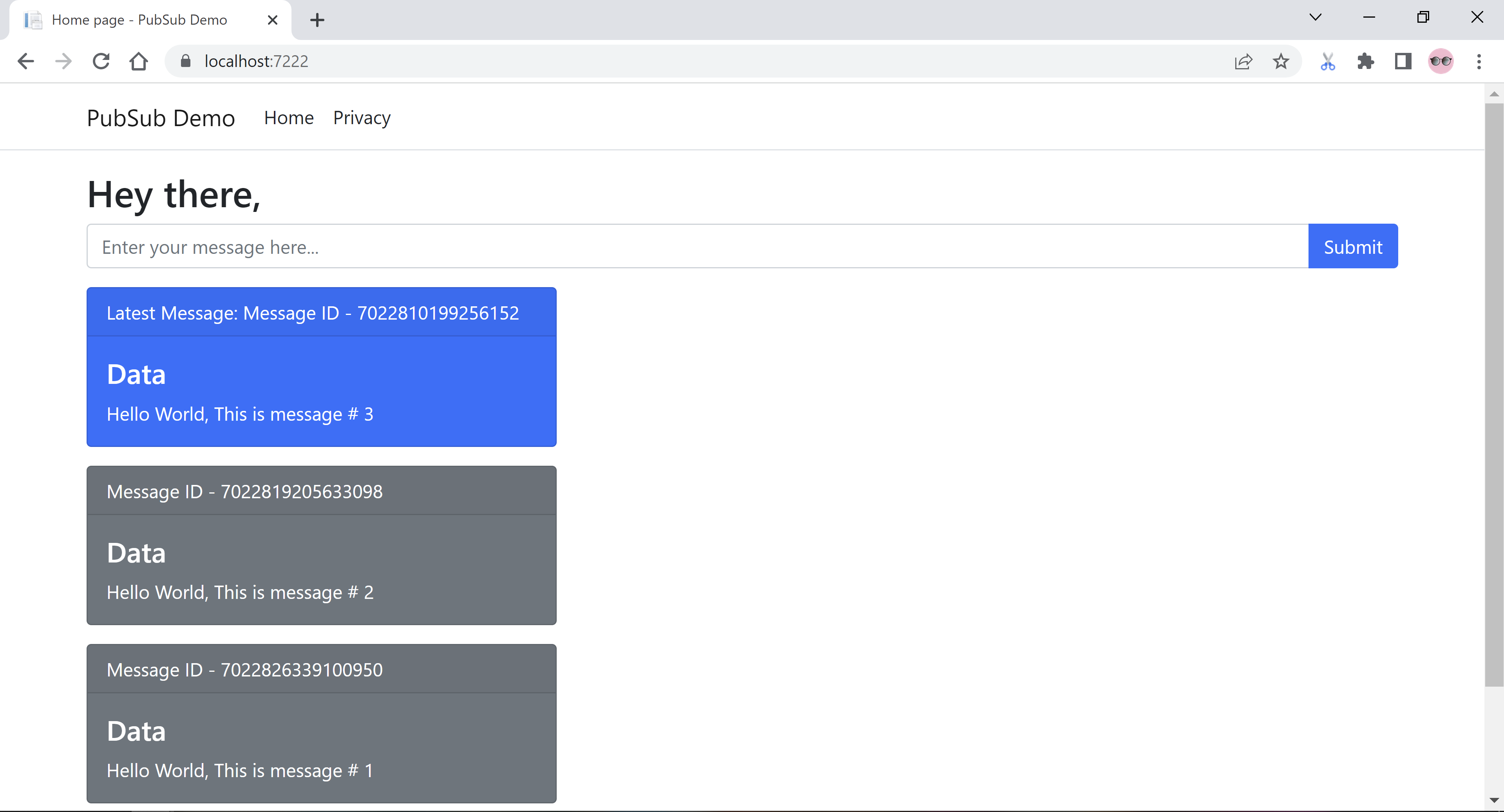Viewport: 1504px width, 812px height.
Task: Click the Data title above message # 2
Action: pos(137,553)
